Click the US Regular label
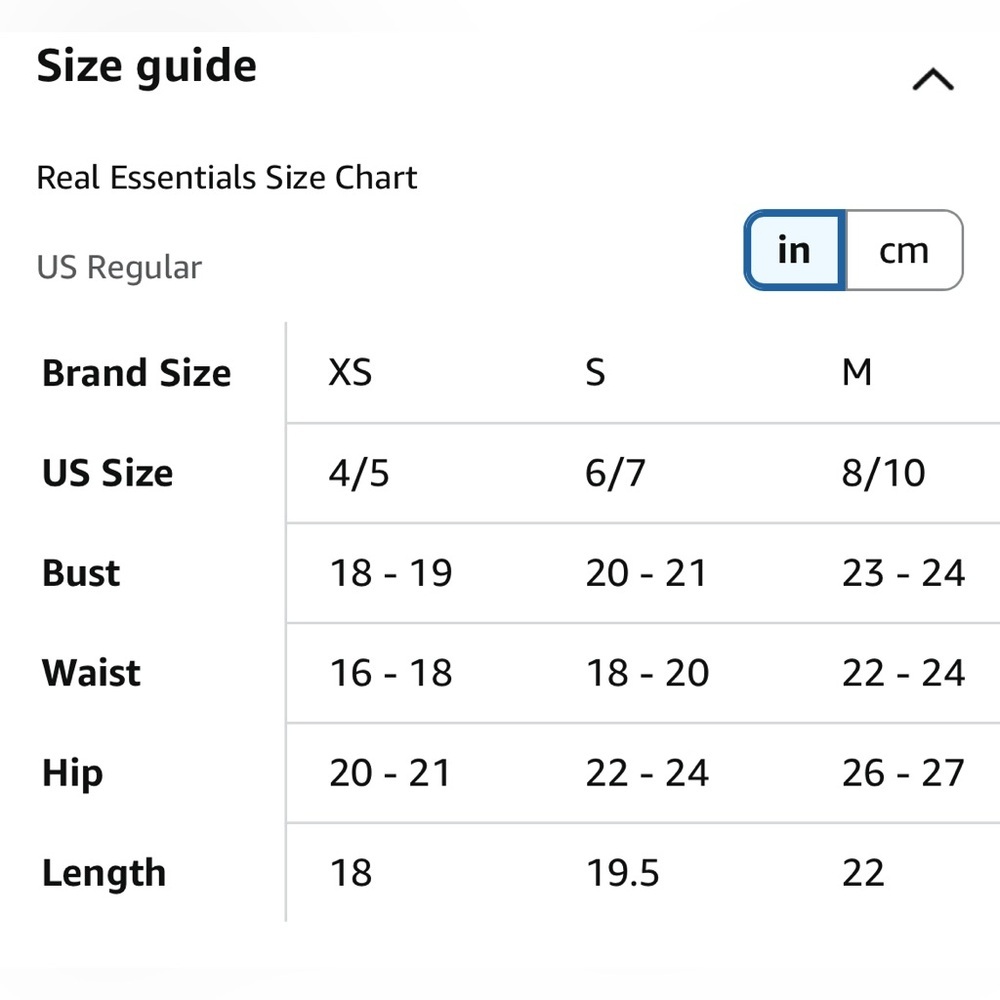This screenshot has height=1000, width=1000. tap(119, 267)
